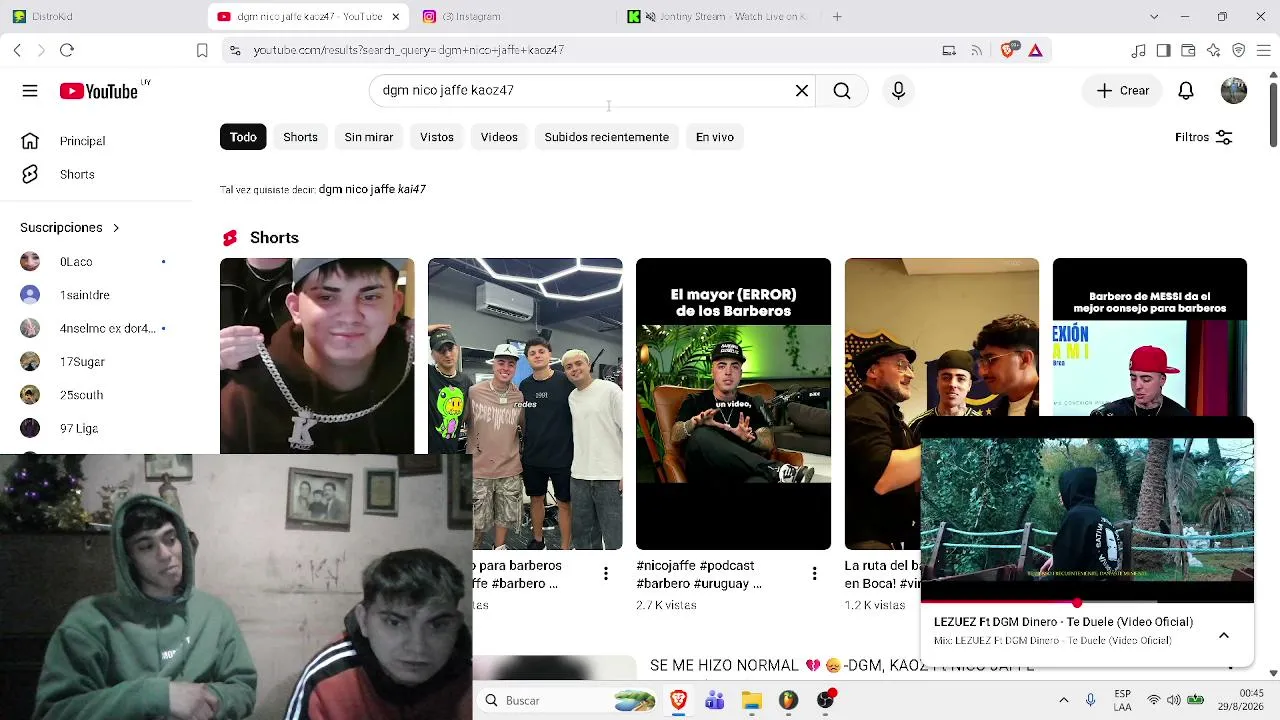Show hidden system tray icons
The image size is (1280, 720).
1063,700
